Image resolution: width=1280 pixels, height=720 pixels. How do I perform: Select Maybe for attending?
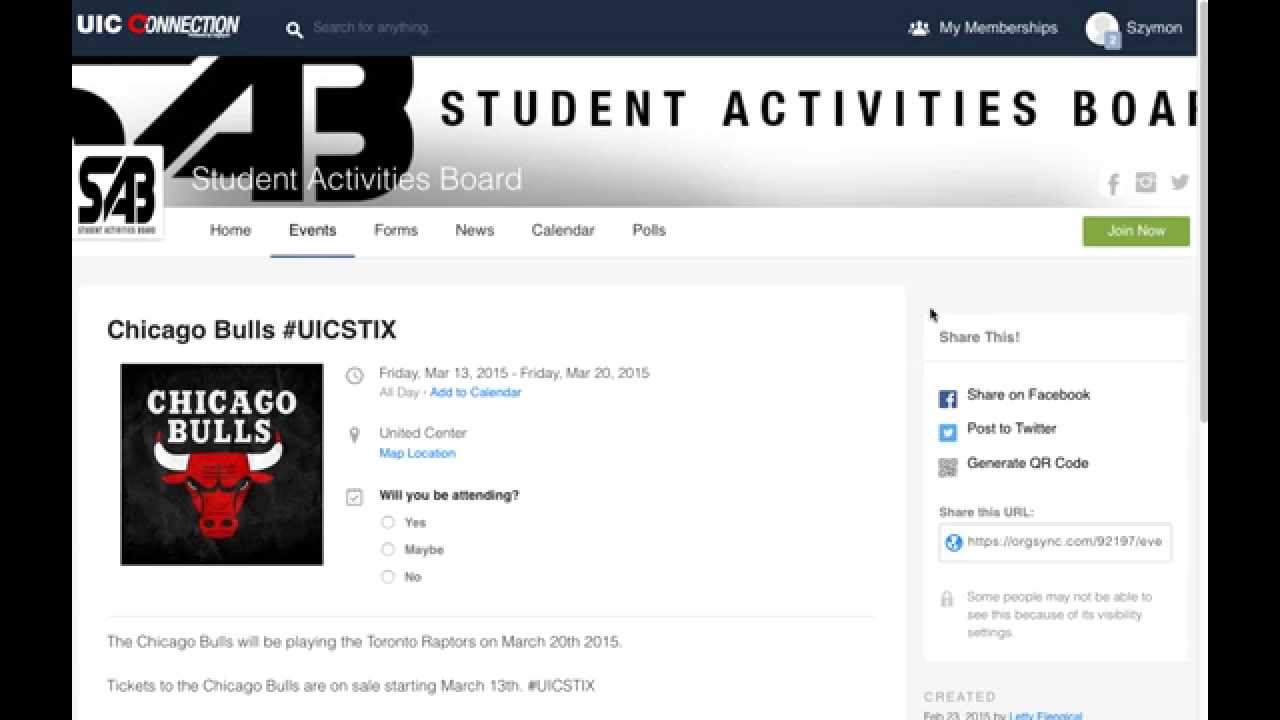(x=388, y=549)
